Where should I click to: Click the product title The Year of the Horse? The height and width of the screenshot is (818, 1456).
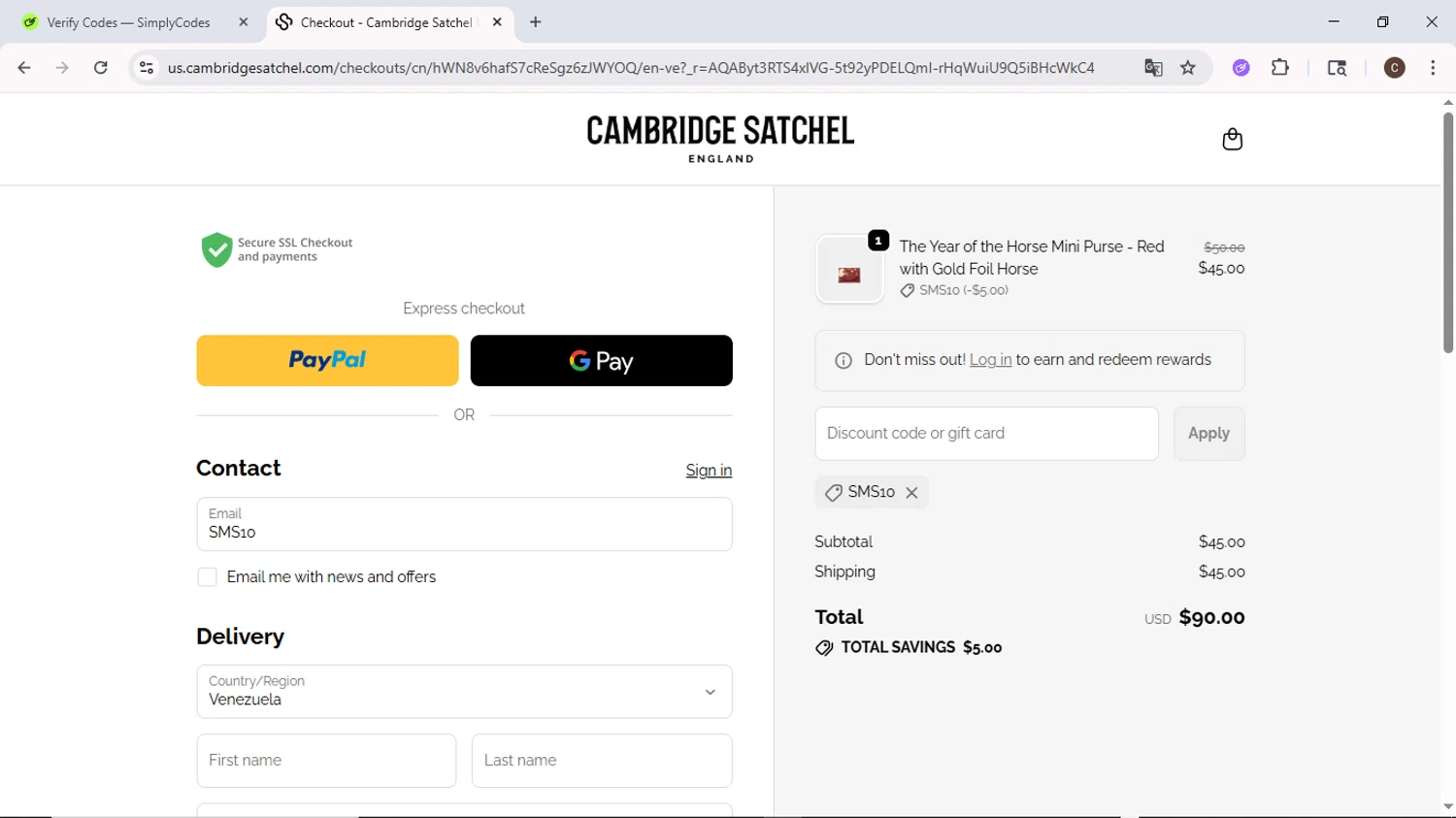[x=1031, y=258]
